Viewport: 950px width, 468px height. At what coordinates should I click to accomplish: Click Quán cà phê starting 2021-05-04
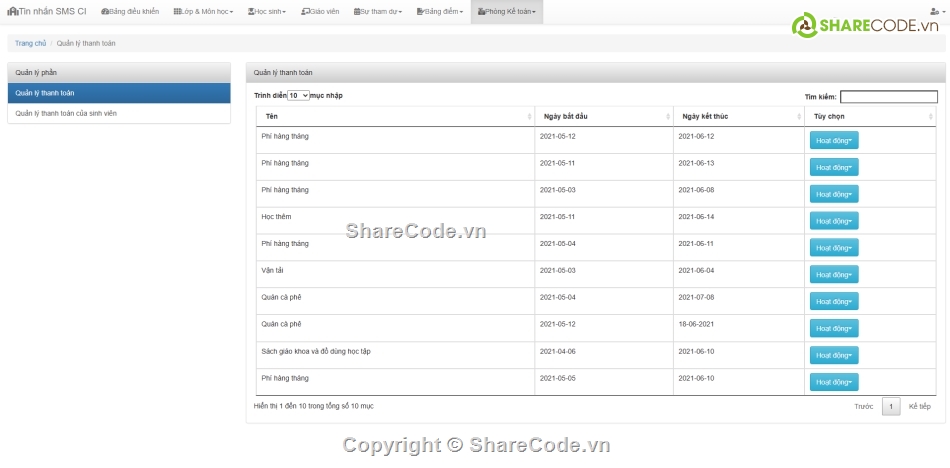(x=281, y=297)
